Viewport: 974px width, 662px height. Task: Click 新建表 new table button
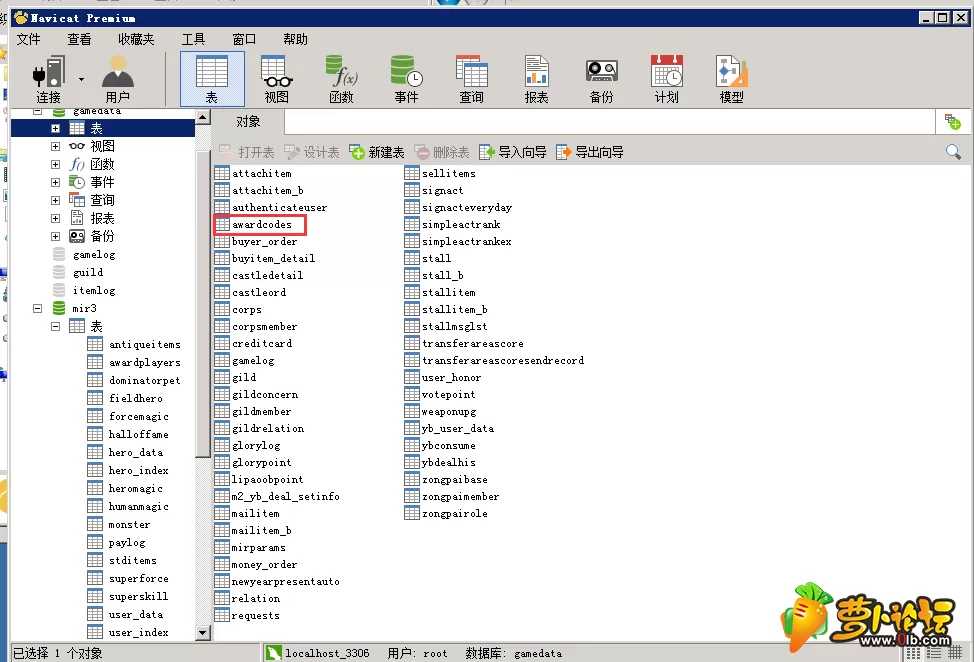pos(376,152)
